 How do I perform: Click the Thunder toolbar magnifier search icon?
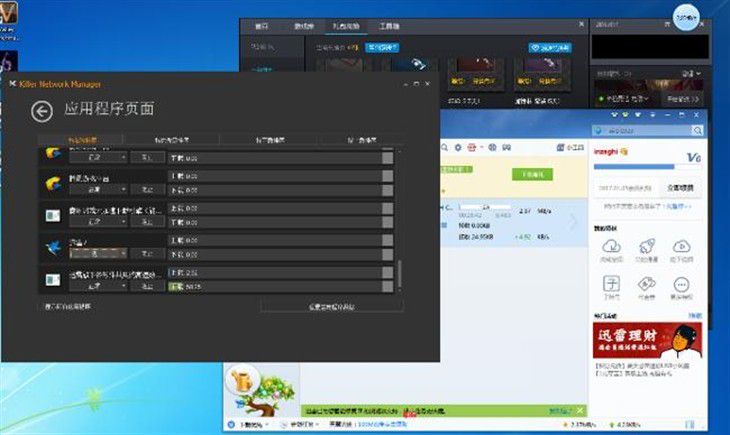pyautogui.click(x=444, y=148)
